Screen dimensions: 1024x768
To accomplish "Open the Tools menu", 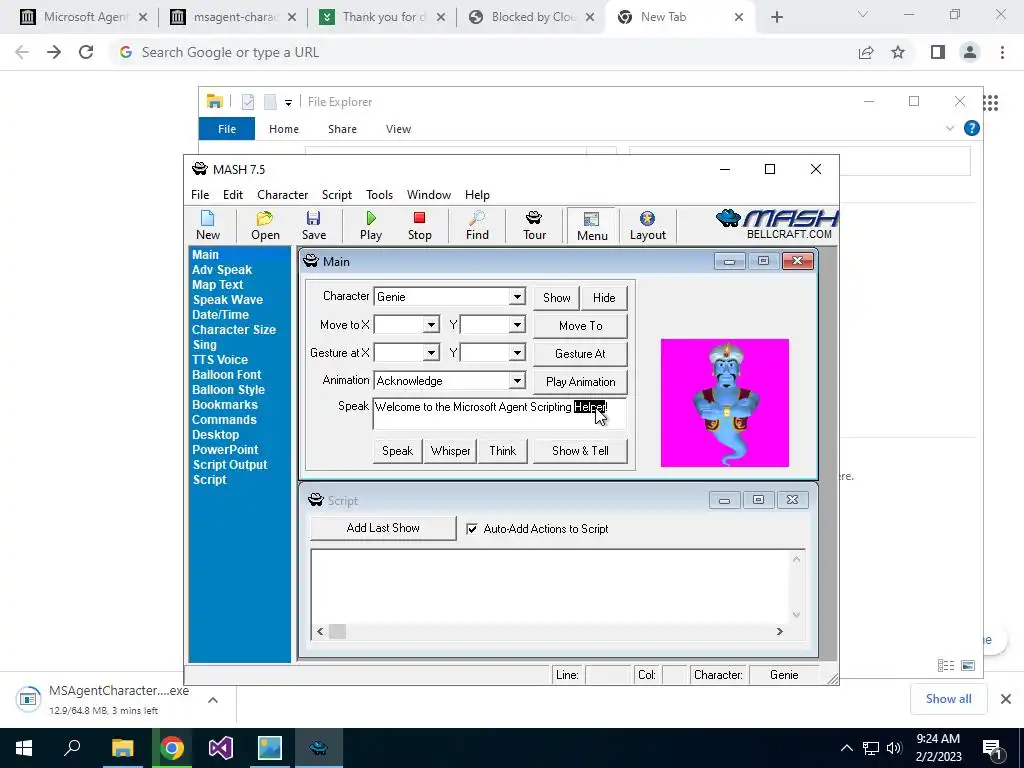I will [x=379, y=195].
